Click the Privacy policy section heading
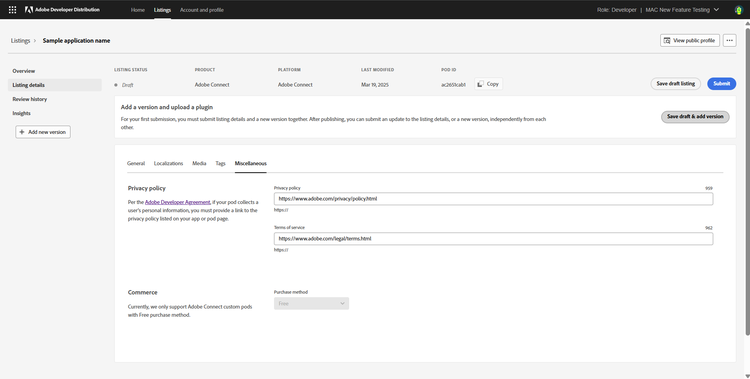This screenshot has width=750, height=379. coord(147,189)
